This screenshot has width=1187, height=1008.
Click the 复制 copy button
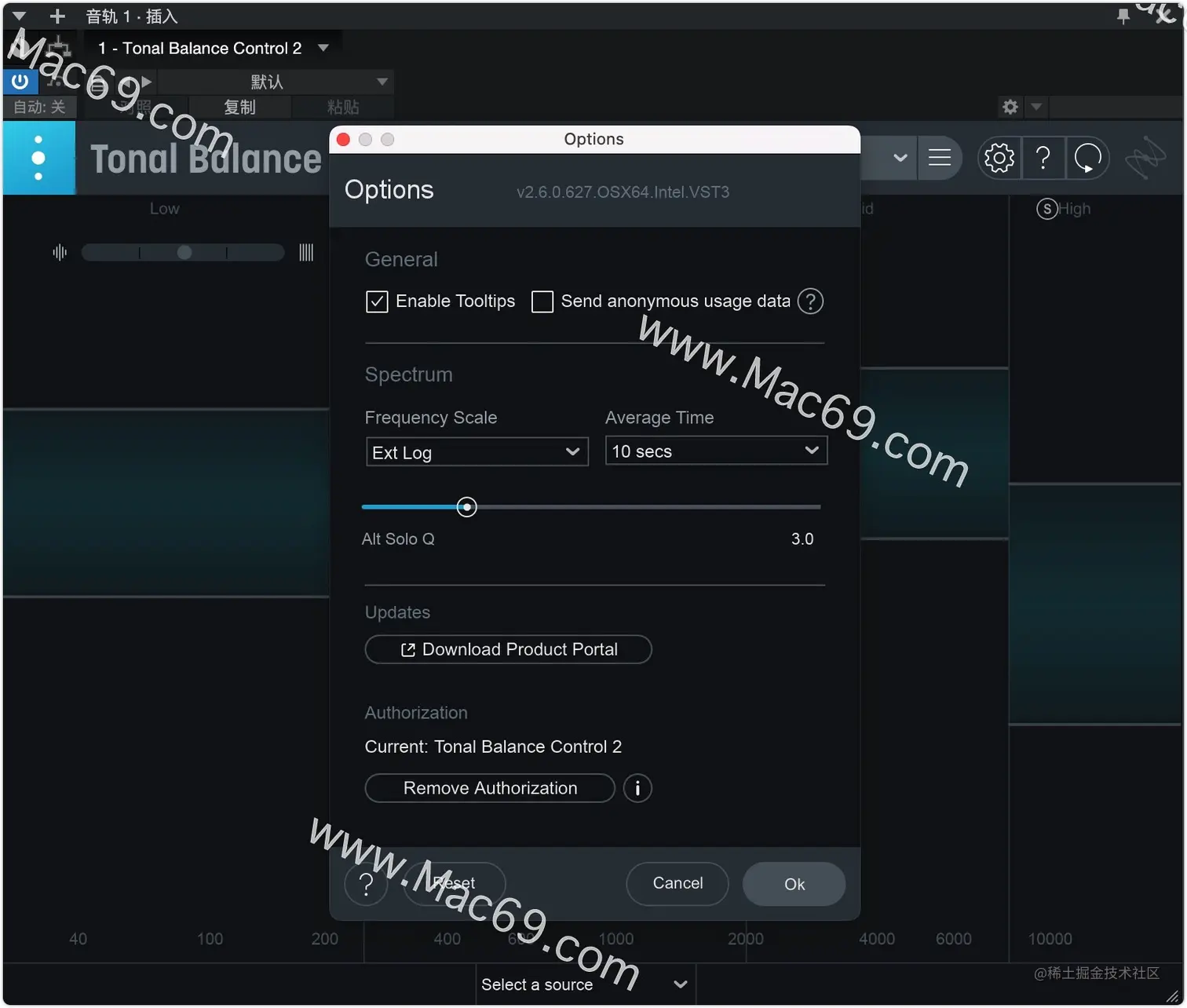point(239,107)
